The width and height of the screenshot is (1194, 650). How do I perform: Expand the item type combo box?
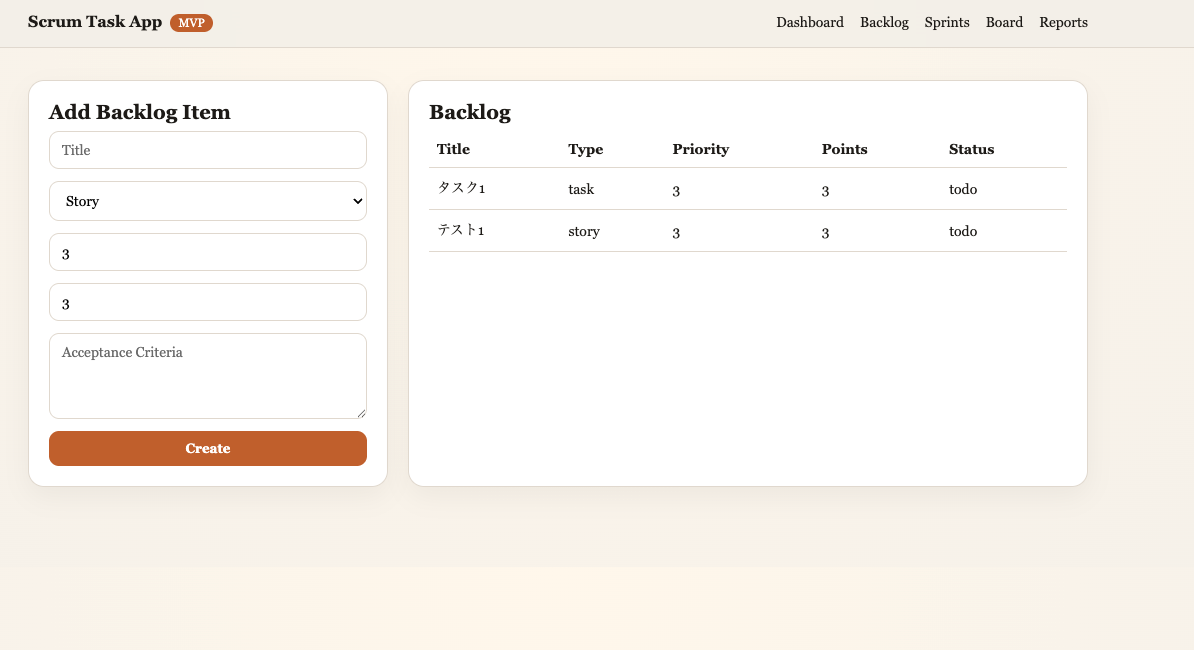(x=207, y=201)
